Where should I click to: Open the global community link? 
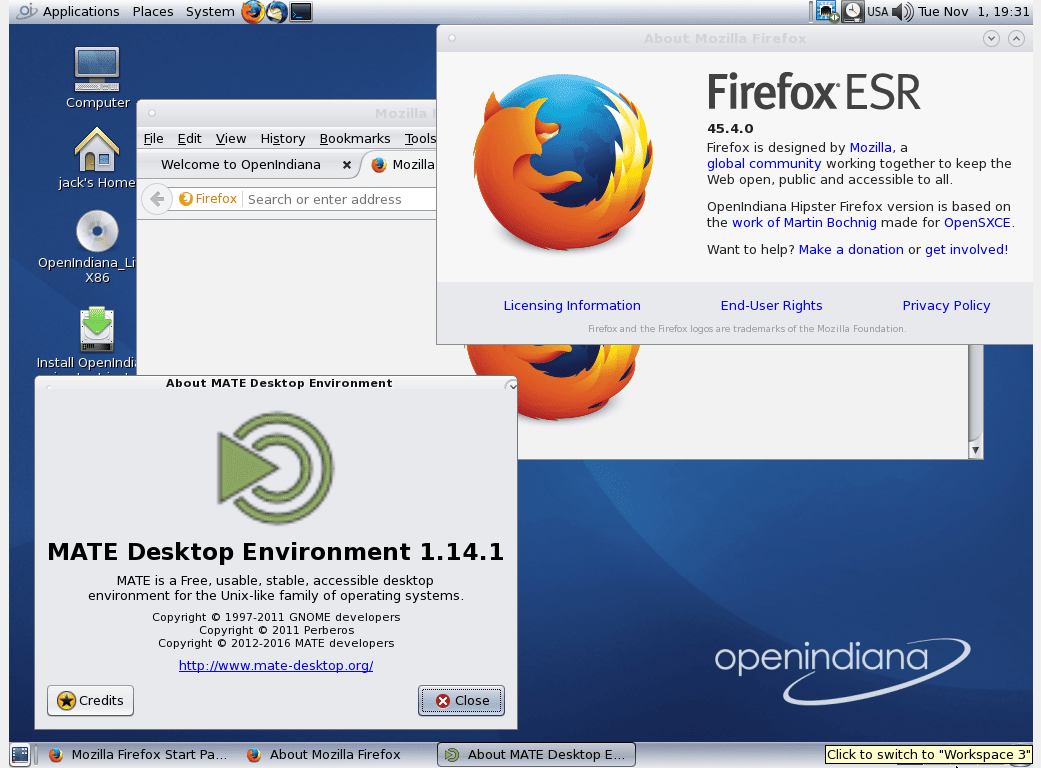click(x=763, y=163)
